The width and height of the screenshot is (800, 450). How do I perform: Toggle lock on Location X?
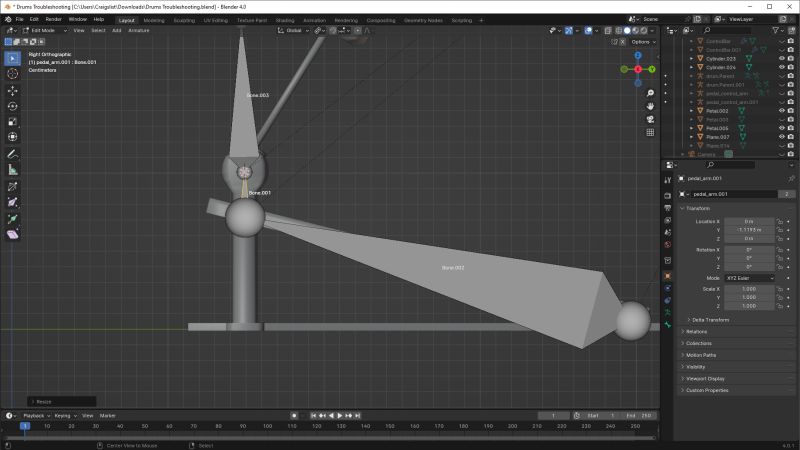point(780,221)
